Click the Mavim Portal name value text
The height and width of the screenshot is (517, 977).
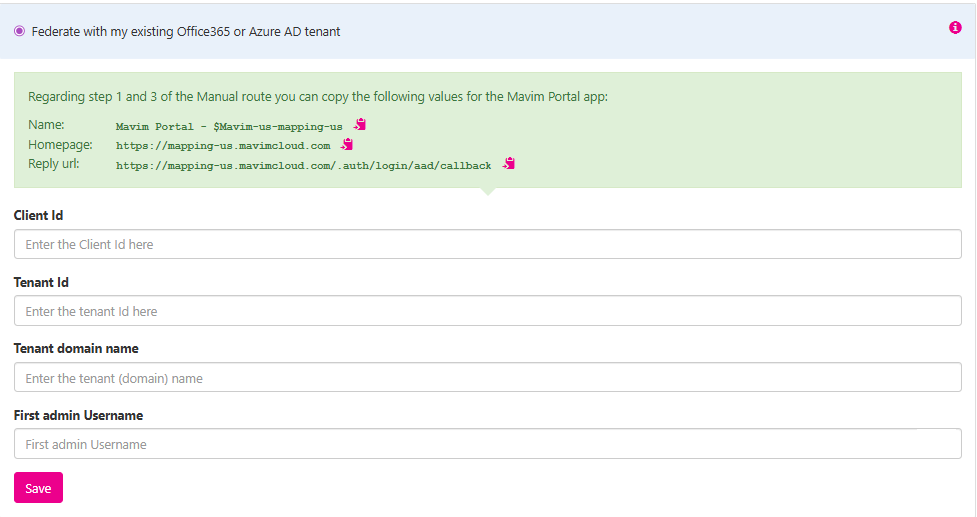click(229, 127)
